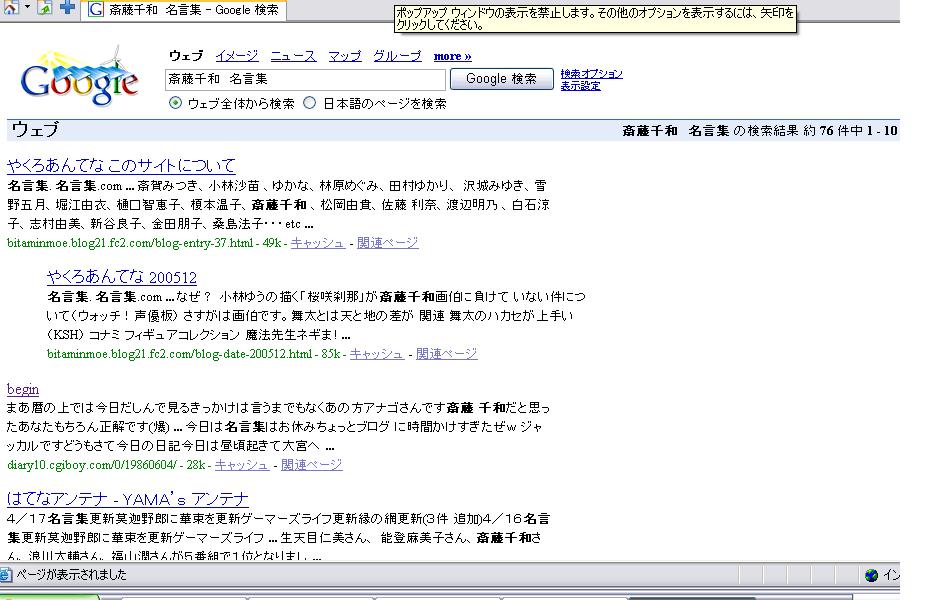Open キャッシュ for blog-entry-37 result
This screenshot has height=600, width=950.
click(317, 243)
